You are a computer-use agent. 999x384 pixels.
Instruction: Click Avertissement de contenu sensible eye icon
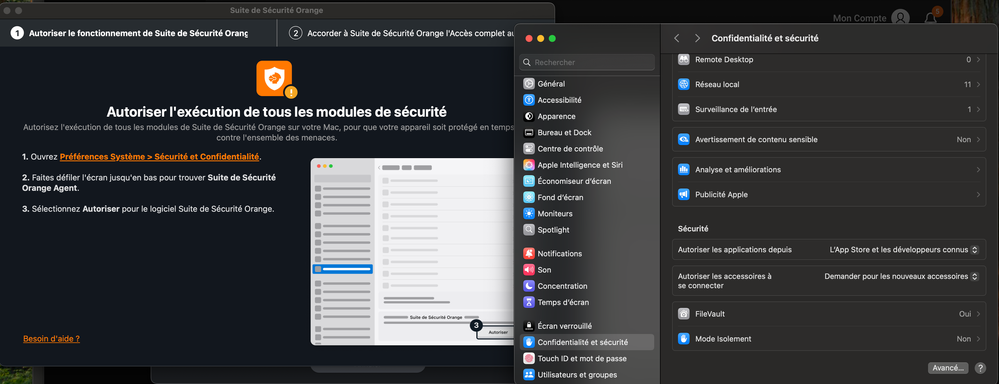pyautogui.click(x=684, y=139)
